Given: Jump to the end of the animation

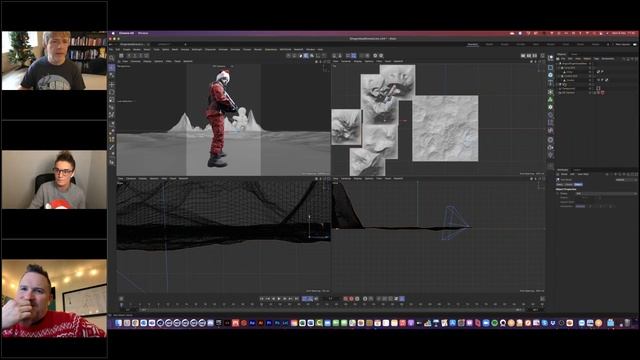Looking at the screenshot, I should coord(296,299).
